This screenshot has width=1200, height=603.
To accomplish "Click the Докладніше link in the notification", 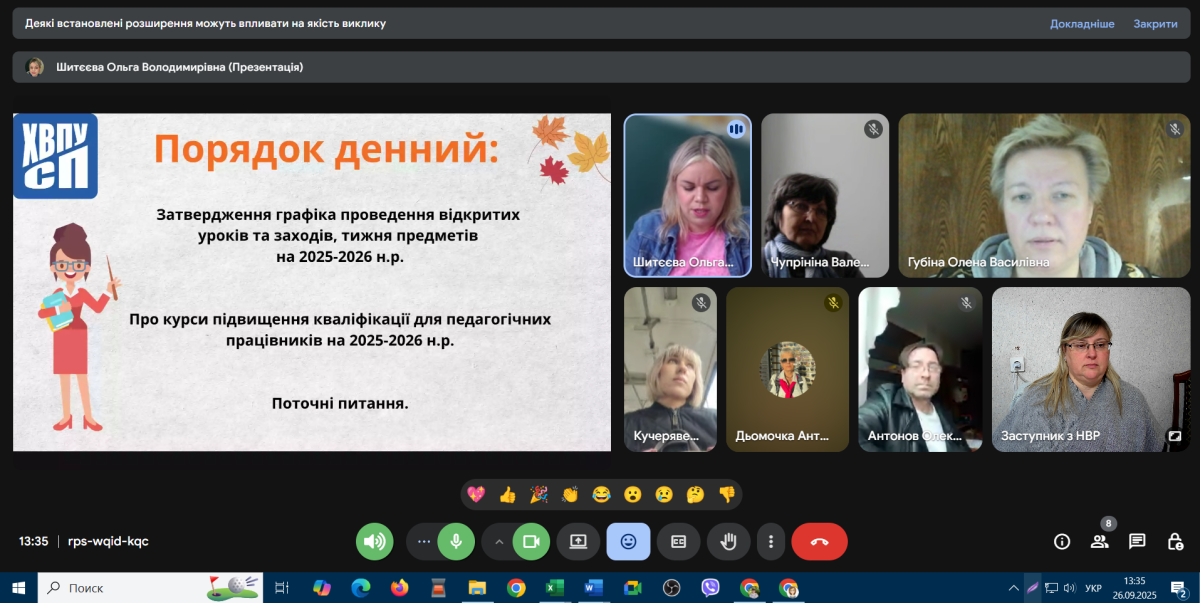I will (1081, 23).
